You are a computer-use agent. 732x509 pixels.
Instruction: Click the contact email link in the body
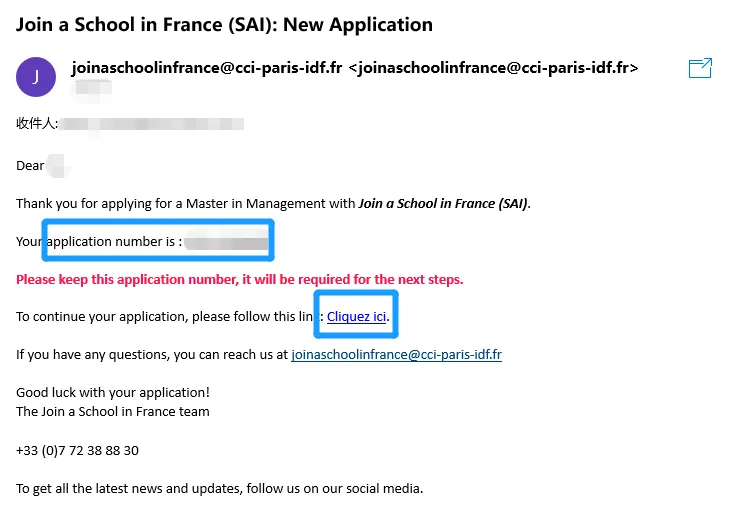pos(396,354)
